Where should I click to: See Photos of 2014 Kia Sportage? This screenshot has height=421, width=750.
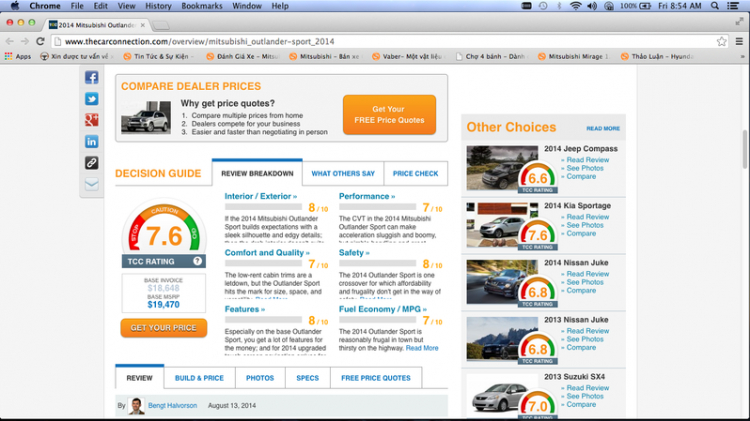click(585, 225)
